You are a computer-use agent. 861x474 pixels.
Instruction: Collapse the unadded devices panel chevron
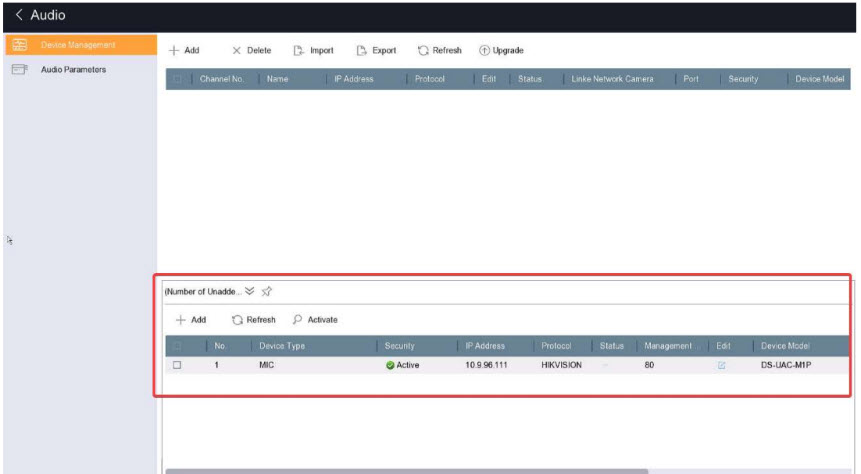[x=249, y=291]
